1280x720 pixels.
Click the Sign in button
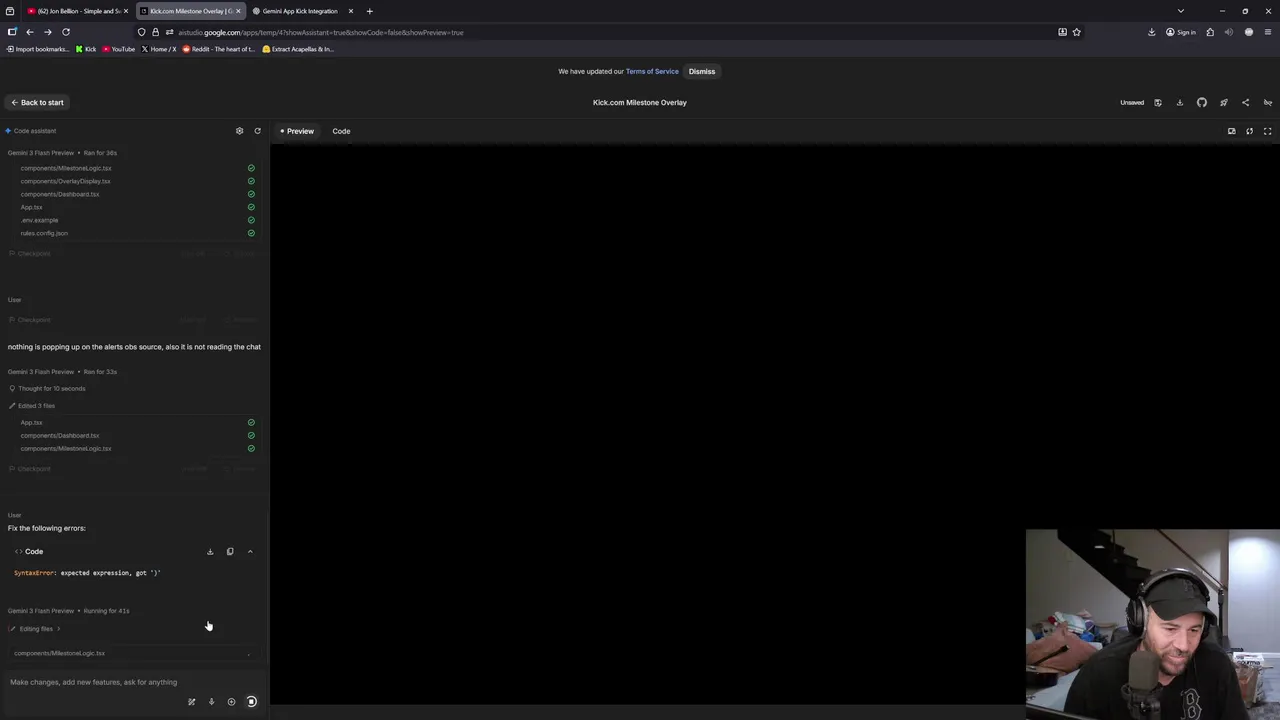1181,32
